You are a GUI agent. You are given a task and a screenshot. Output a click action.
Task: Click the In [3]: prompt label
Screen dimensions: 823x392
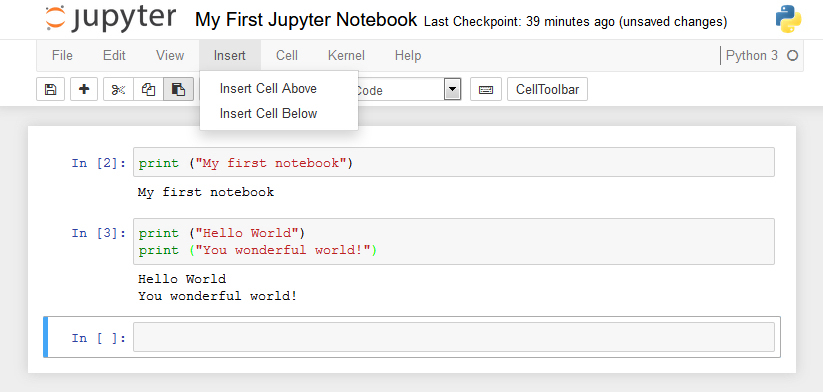coord(99,233)
